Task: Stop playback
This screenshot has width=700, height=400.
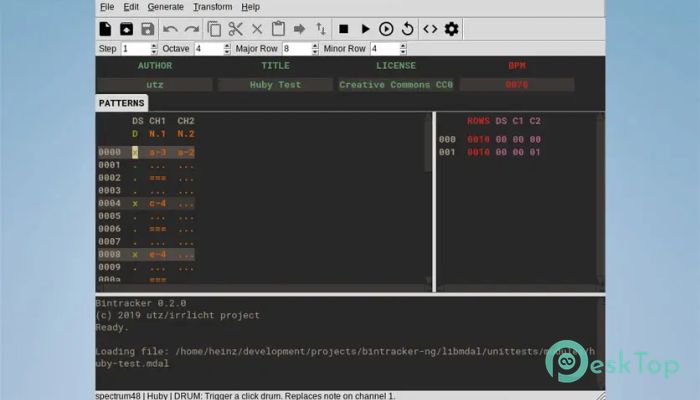Action: [x=343, y=29]
